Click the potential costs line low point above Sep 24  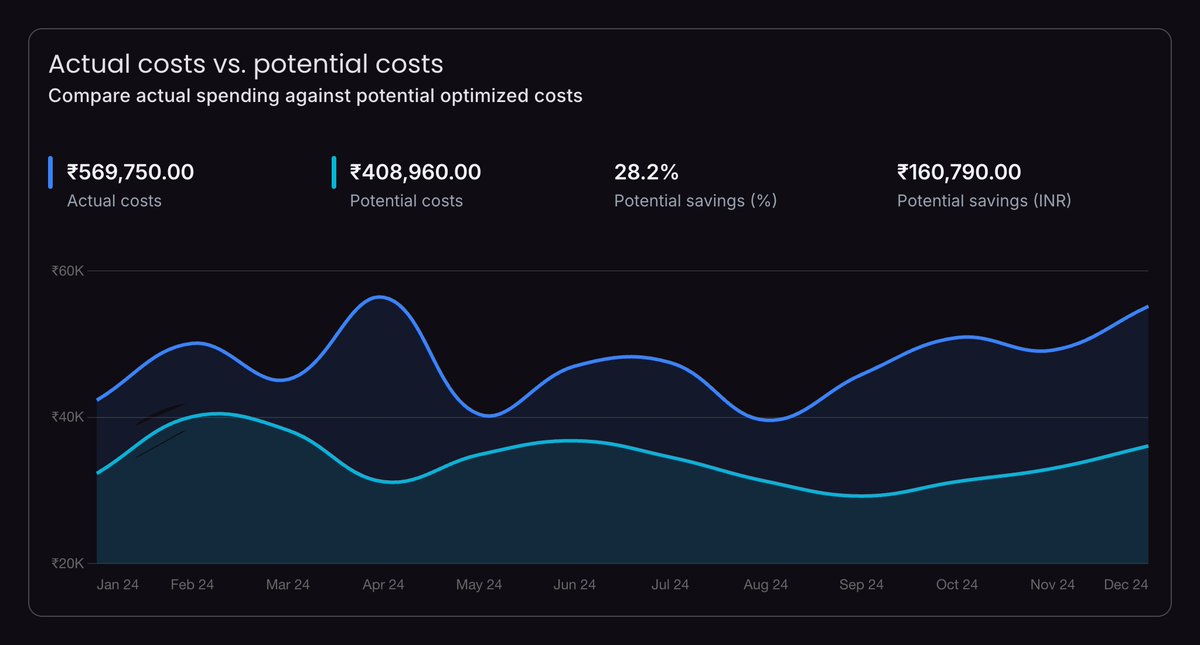864,495
